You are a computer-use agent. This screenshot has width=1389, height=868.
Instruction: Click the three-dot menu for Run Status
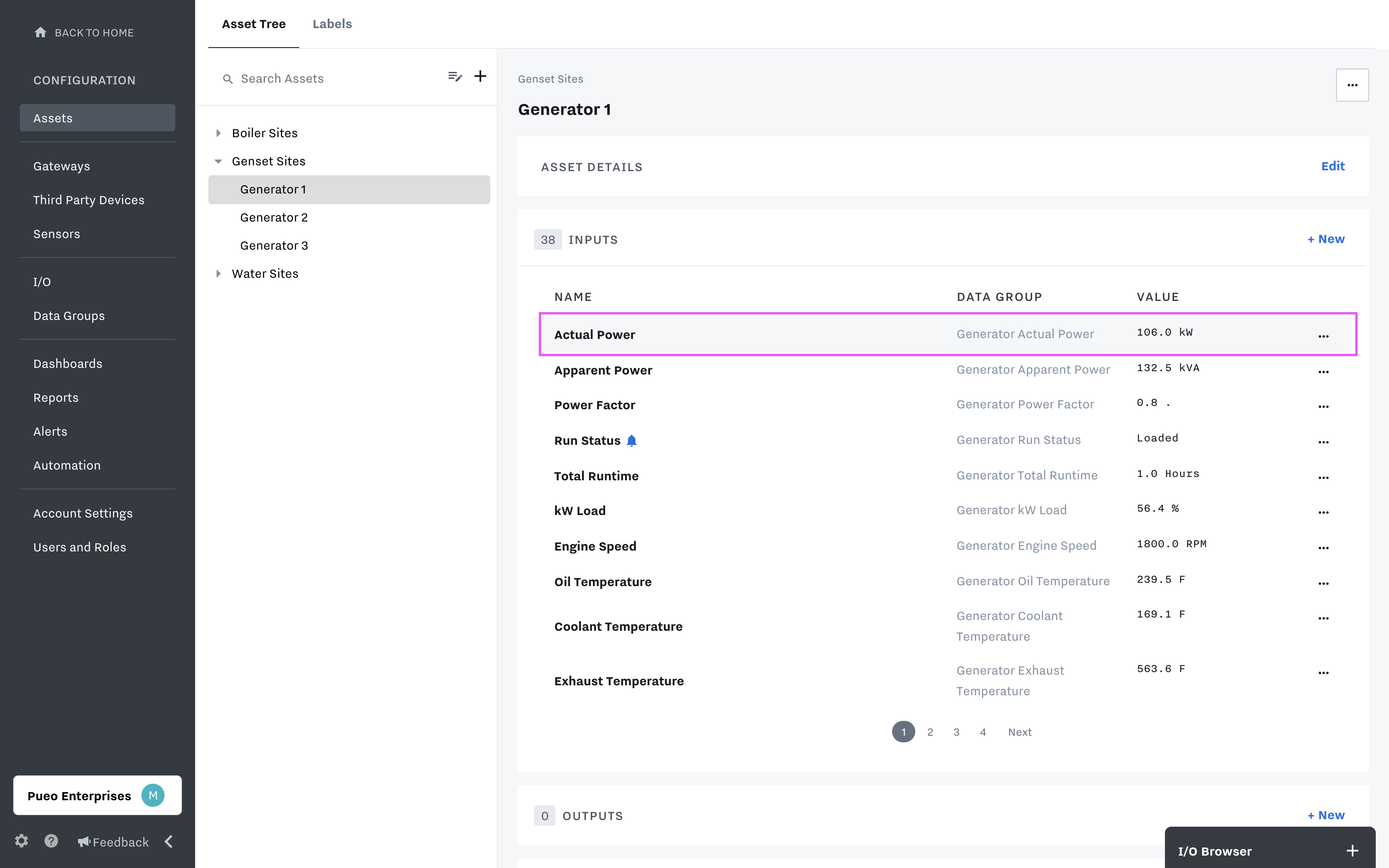click(x=1324, y=440)
